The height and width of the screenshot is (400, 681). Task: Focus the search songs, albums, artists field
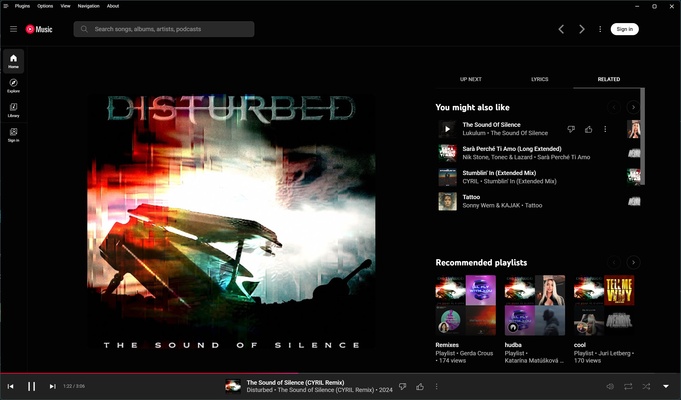pyautogui.click(x=164, y=29)
